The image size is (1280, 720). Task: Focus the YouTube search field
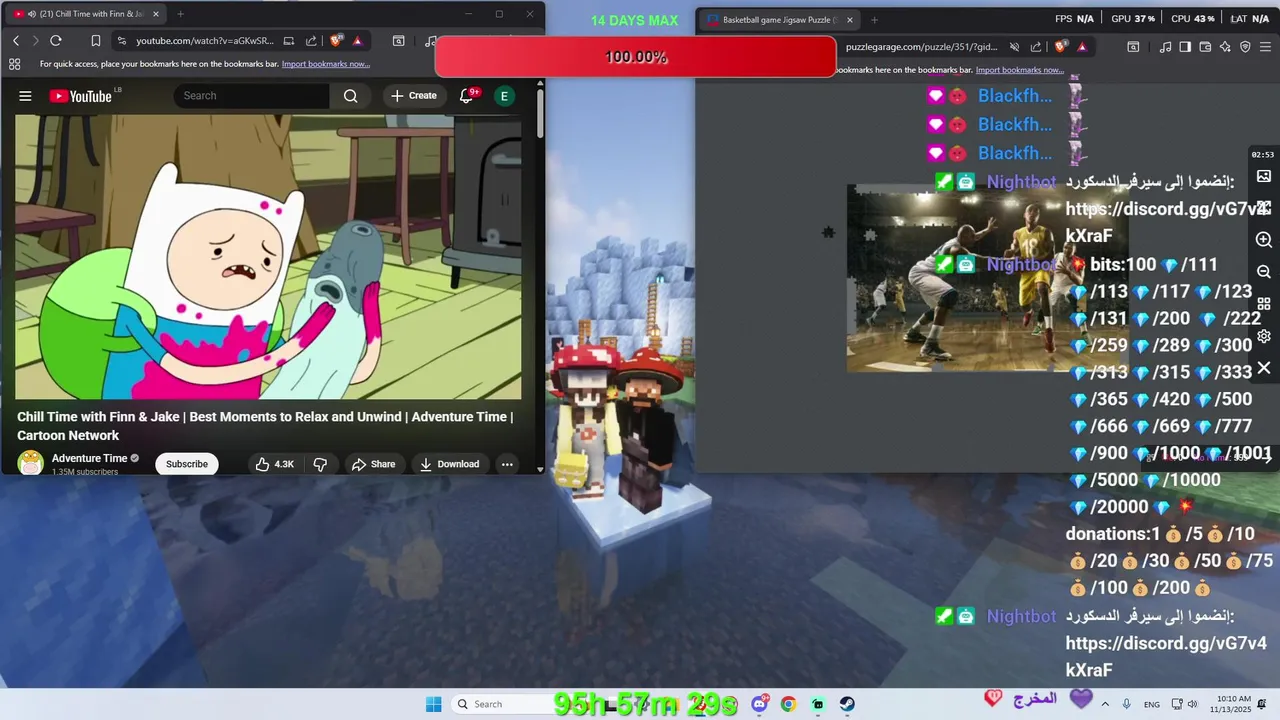[x=252, y=96]
